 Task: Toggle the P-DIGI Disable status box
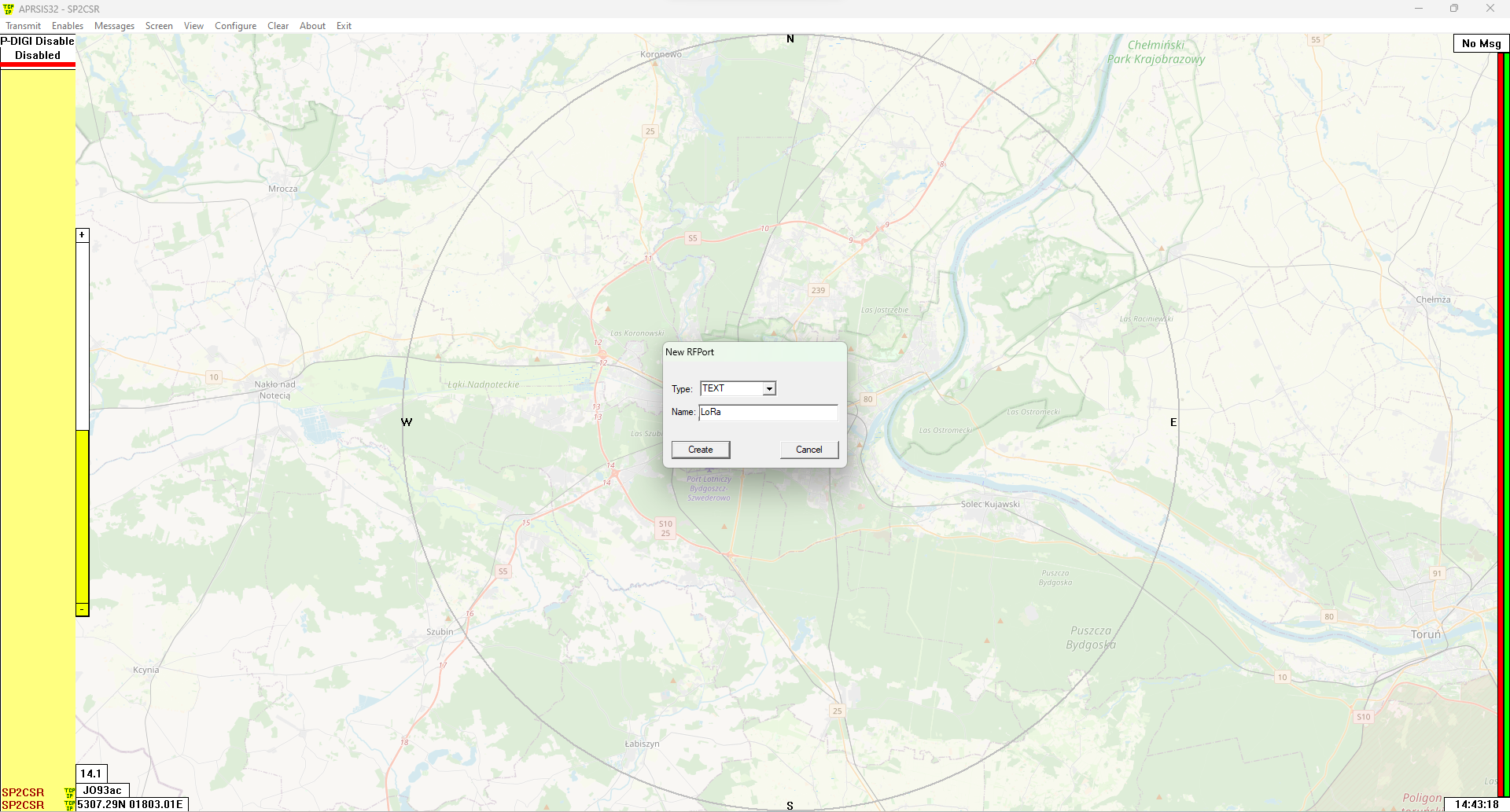[38, 49]
